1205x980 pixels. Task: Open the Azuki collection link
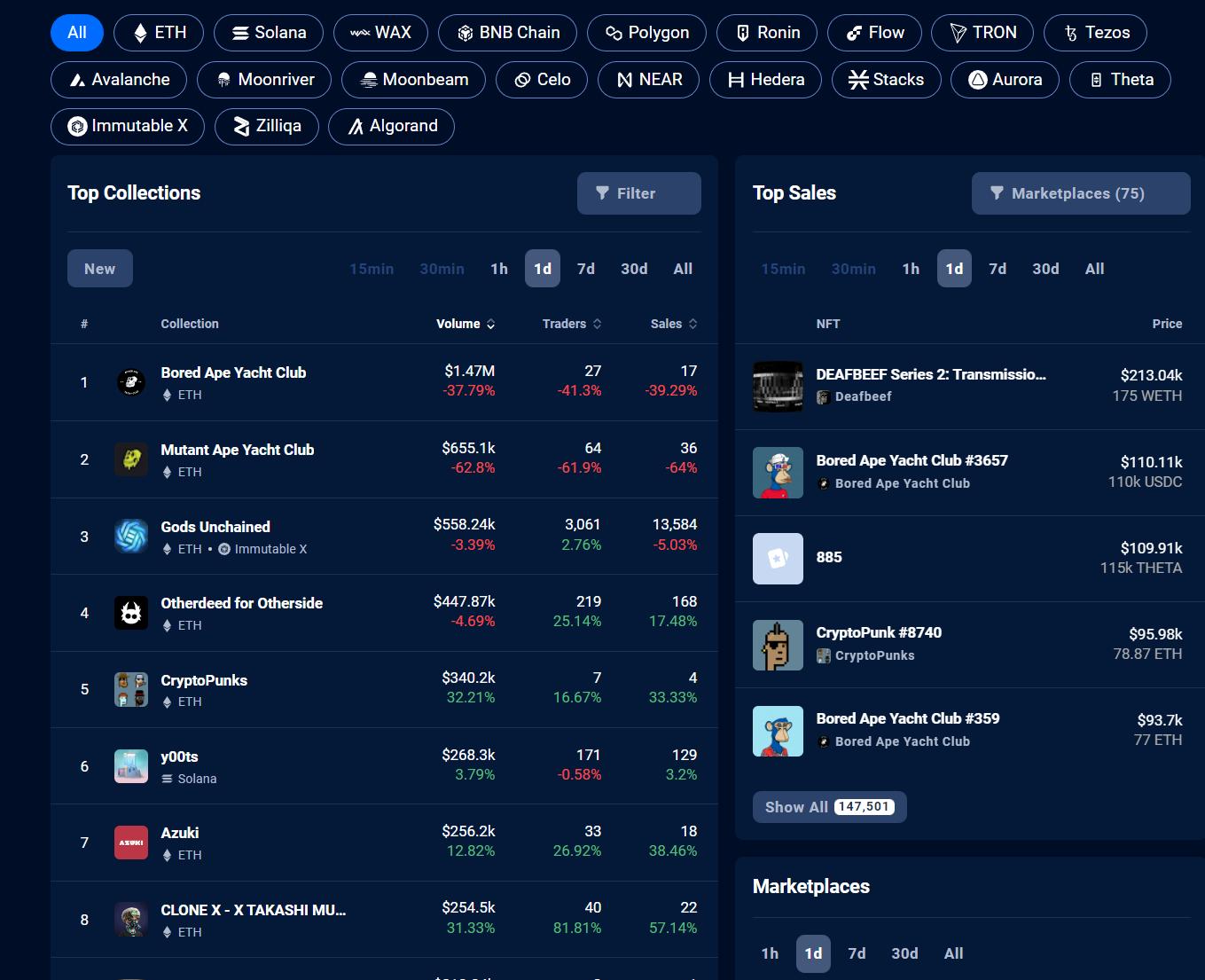click(180, 833)
